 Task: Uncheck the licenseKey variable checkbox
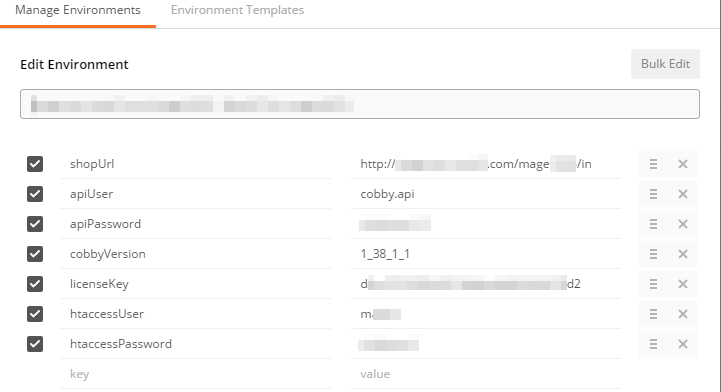[x=35, y=284]
